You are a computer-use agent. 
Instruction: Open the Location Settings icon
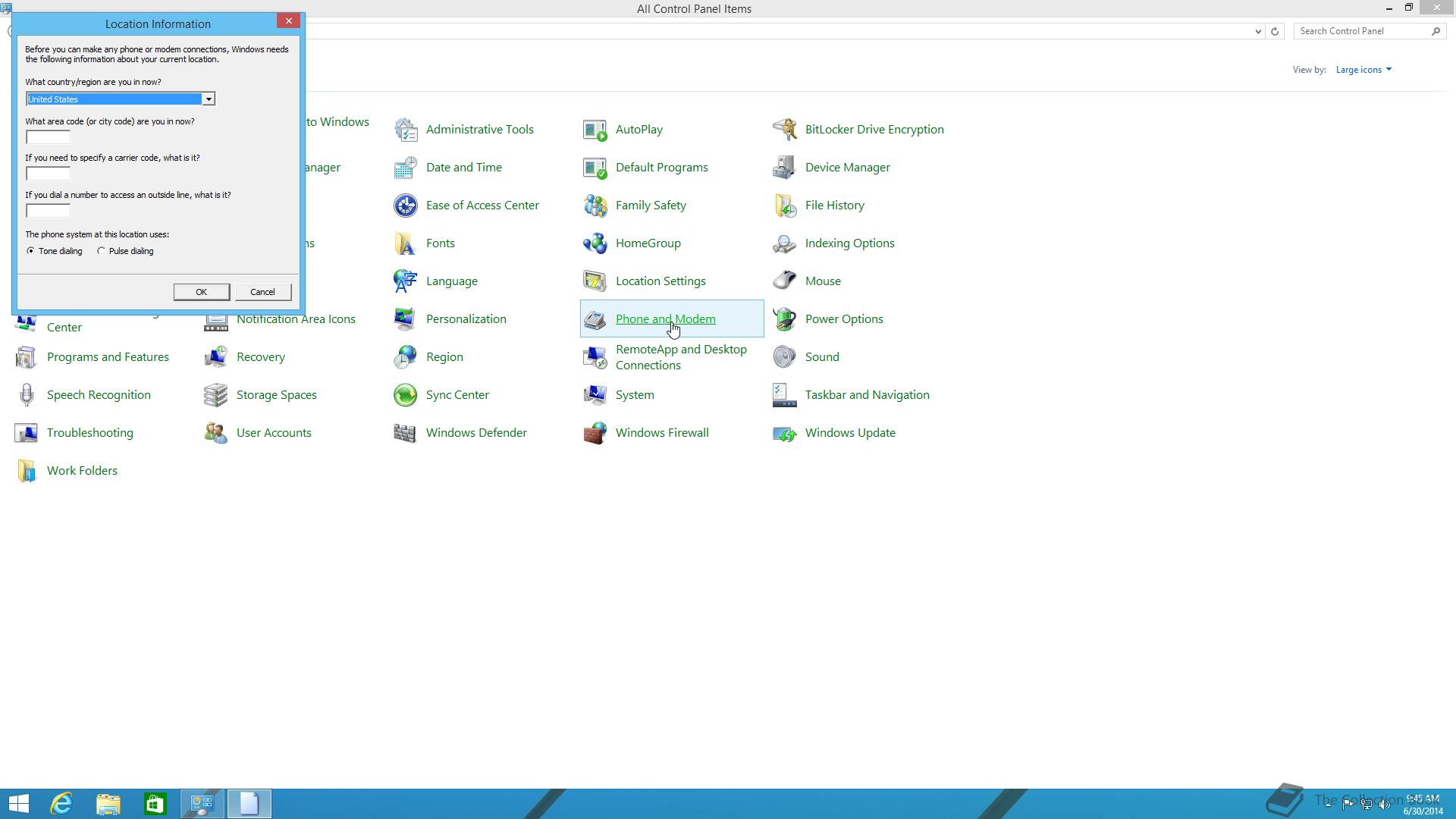[x=595, y=281]
